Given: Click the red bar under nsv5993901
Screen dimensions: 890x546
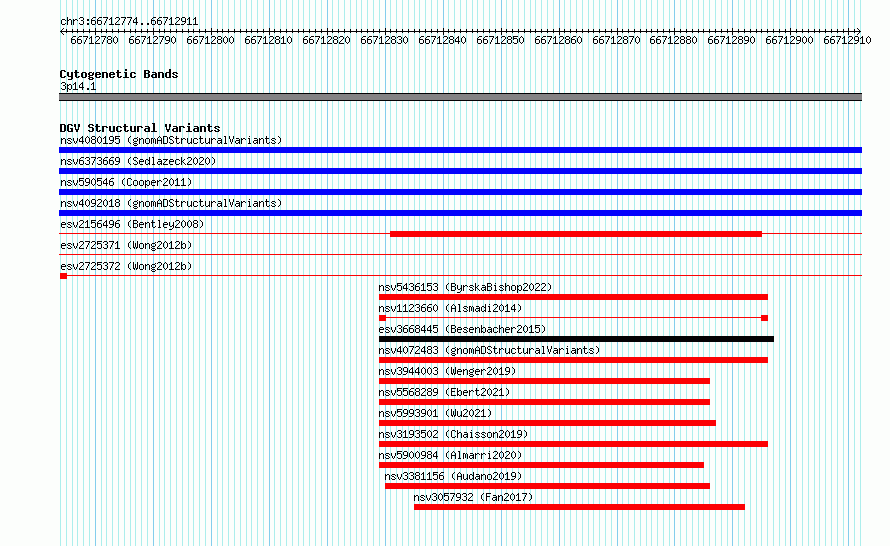Looking at the screenshot, I should pyautogui.click(x=547, y=423).
